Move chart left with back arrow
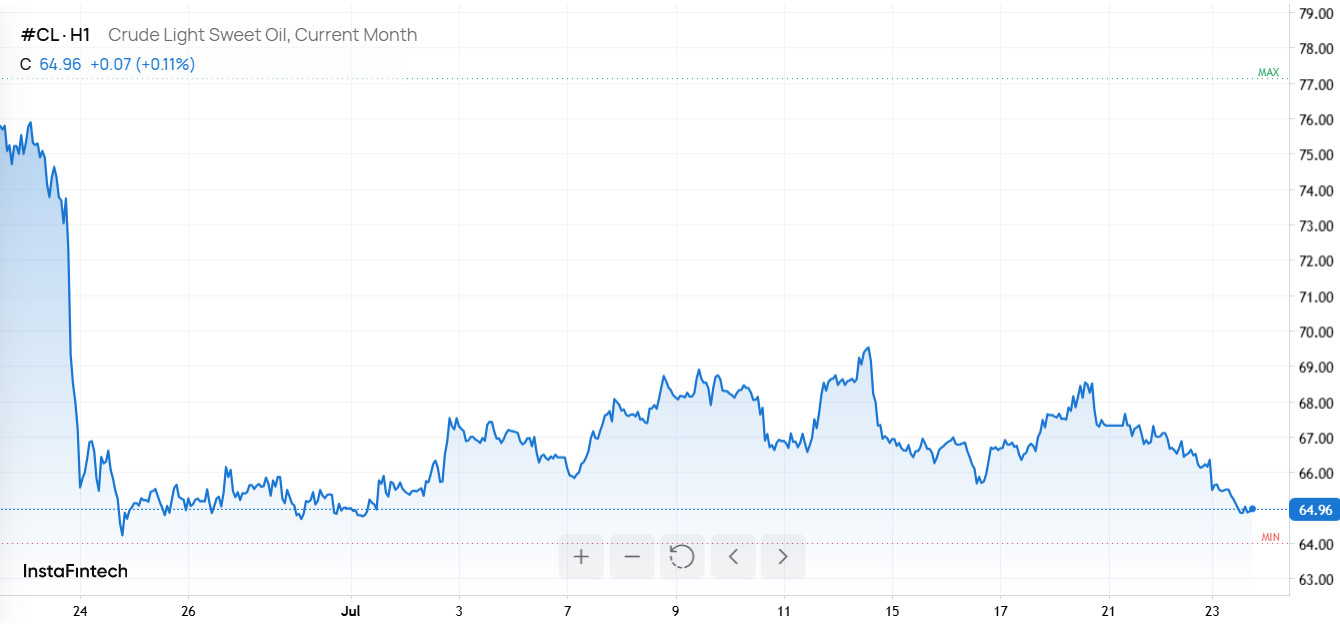 coord(733,556)
